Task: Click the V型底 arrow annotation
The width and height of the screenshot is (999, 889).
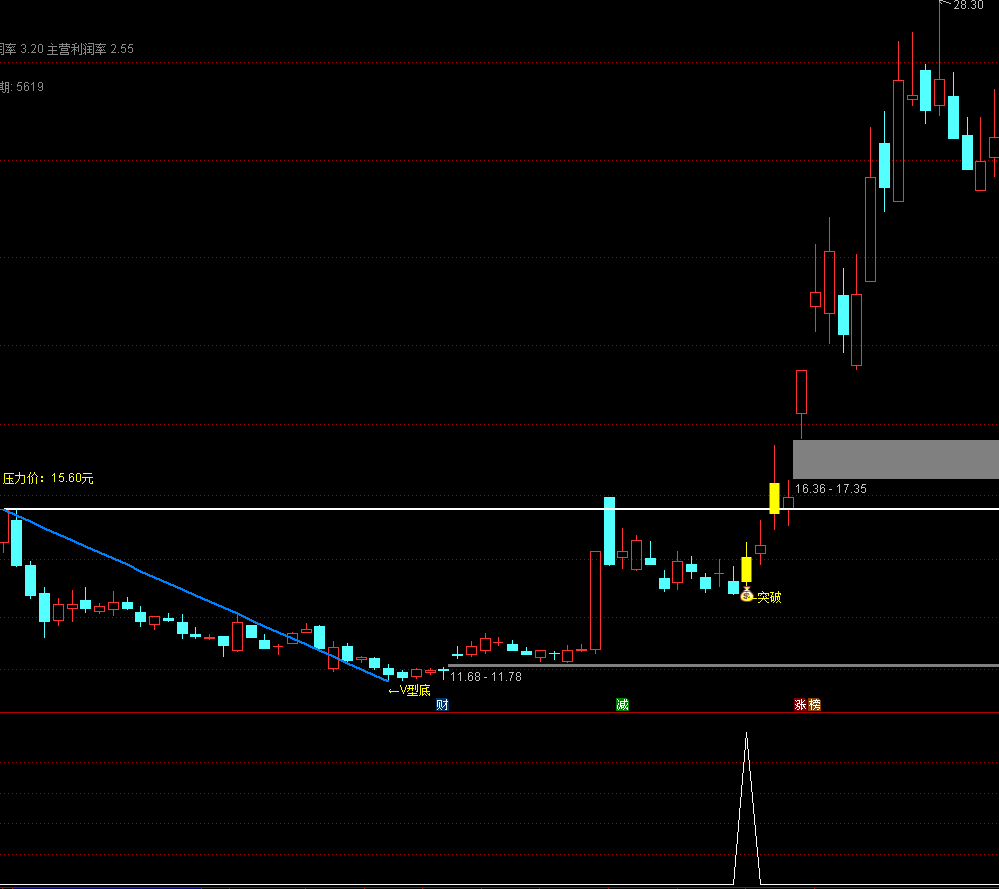Action: tap(409, 690)
